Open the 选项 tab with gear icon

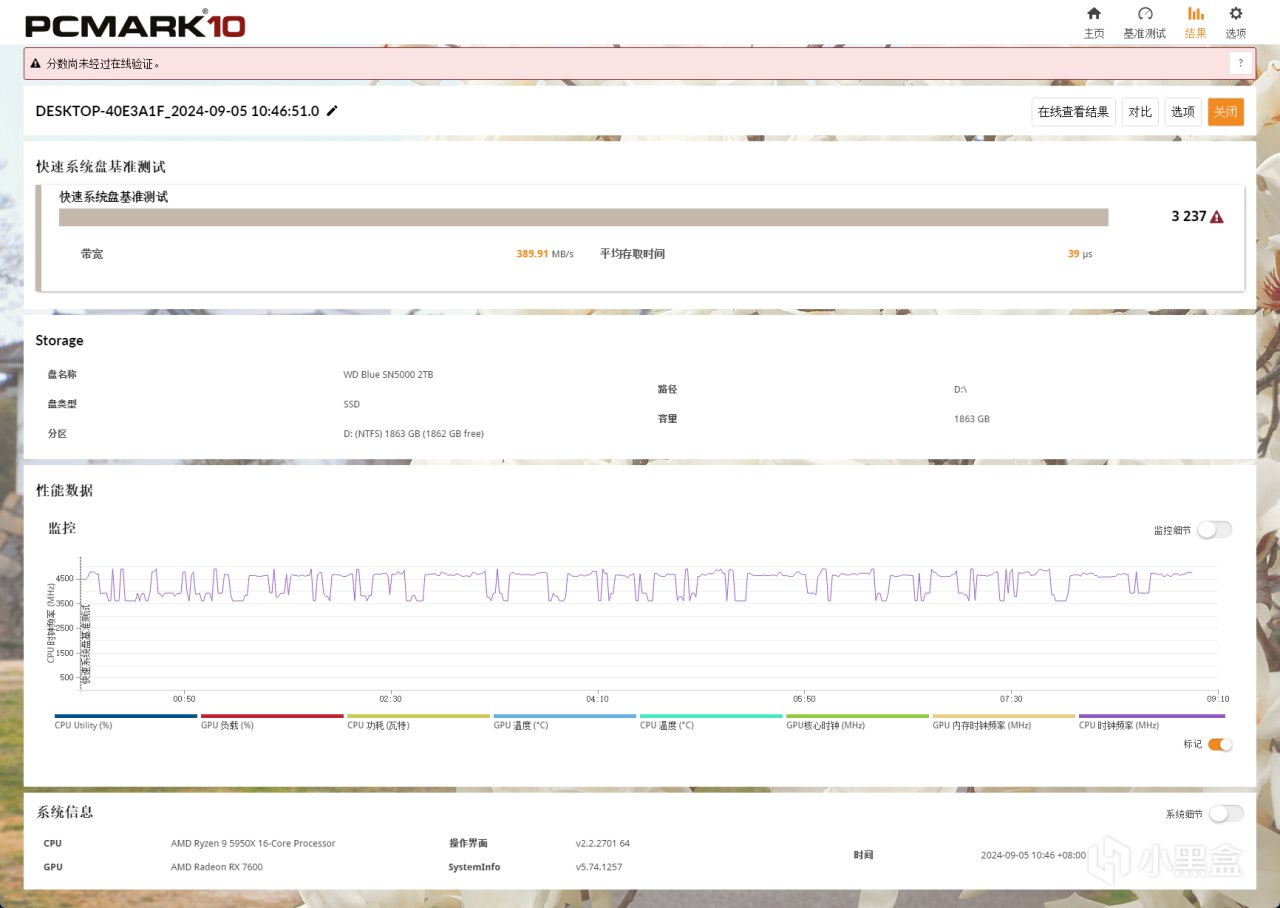tap(1236, 22)
